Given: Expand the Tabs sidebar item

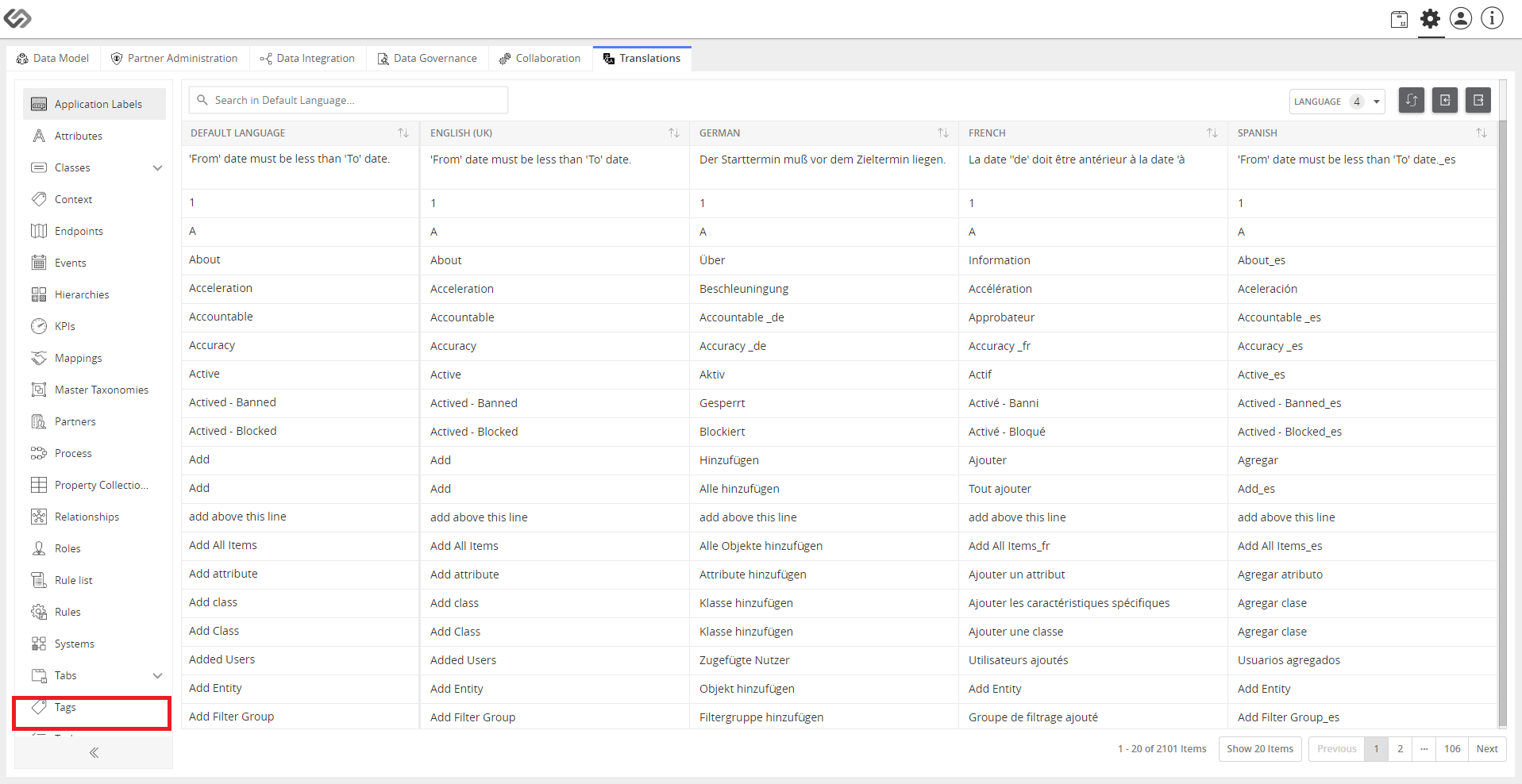Looking at the screenshot, I should pos(157,675).
